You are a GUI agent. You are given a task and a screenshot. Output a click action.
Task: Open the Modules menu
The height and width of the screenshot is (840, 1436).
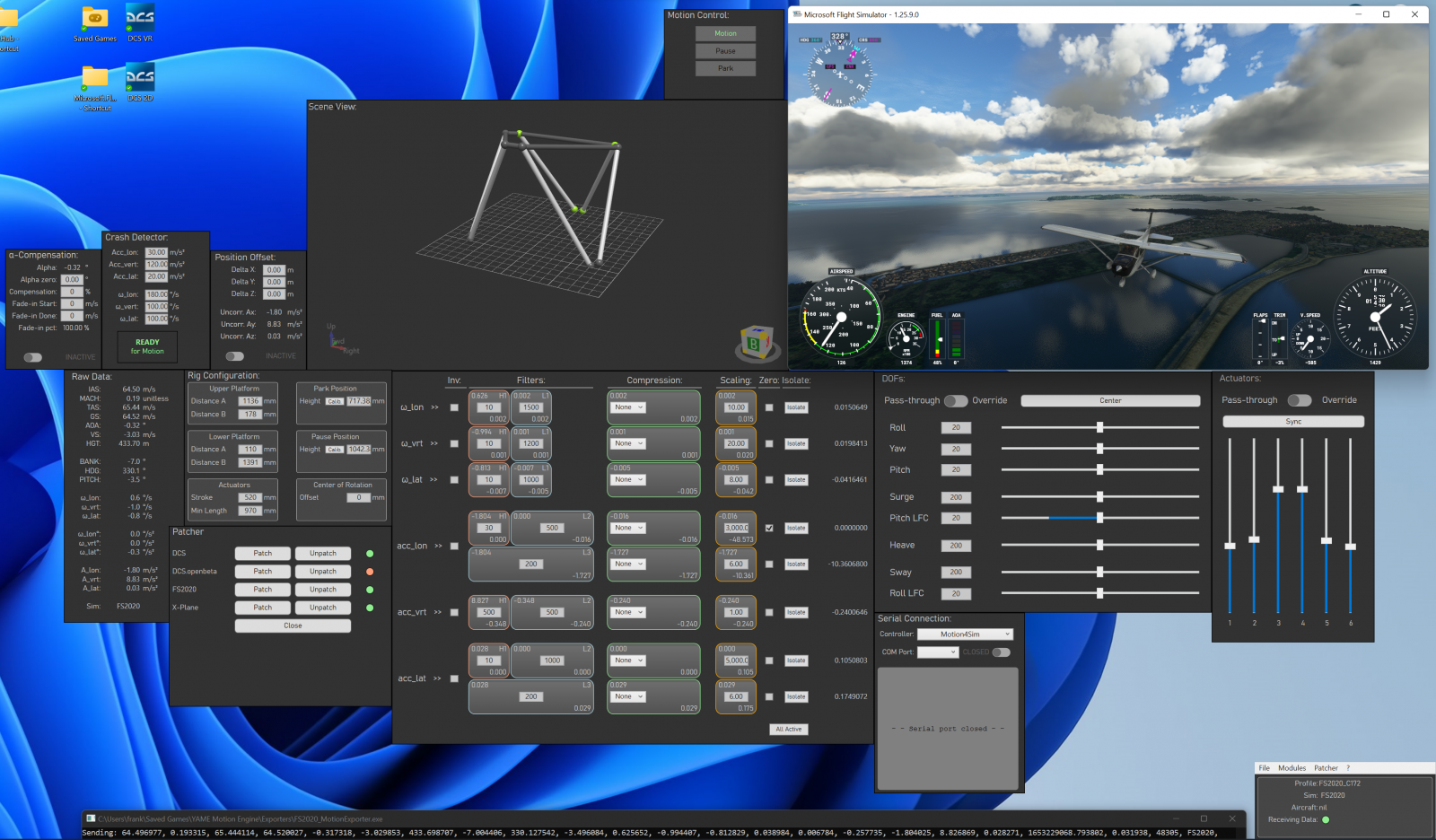[x=1292, y=768]
